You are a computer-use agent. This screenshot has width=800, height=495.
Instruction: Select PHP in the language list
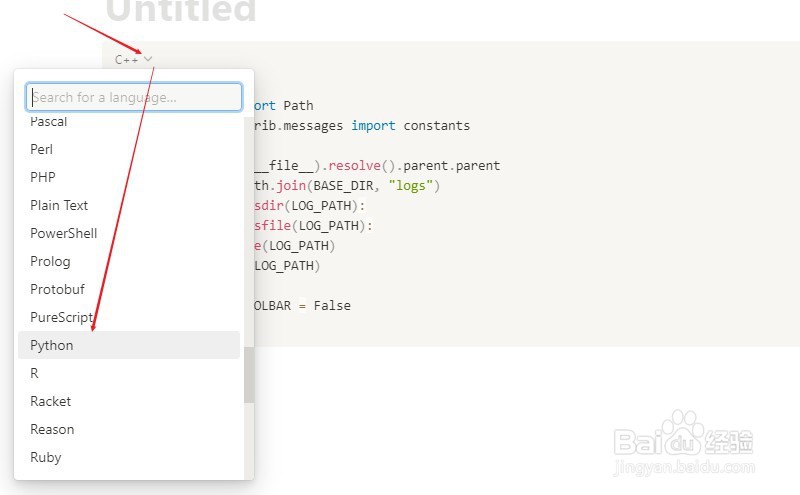coord(42,177)
